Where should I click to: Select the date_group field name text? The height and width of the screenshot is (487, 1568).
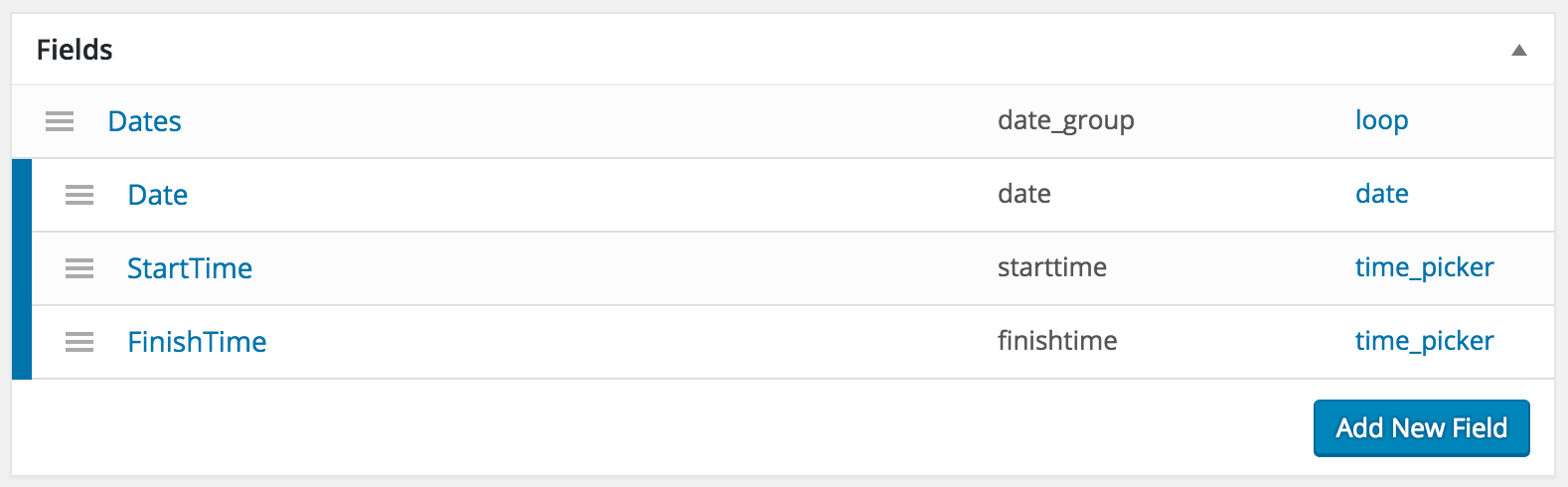(x=1065, y=121)
